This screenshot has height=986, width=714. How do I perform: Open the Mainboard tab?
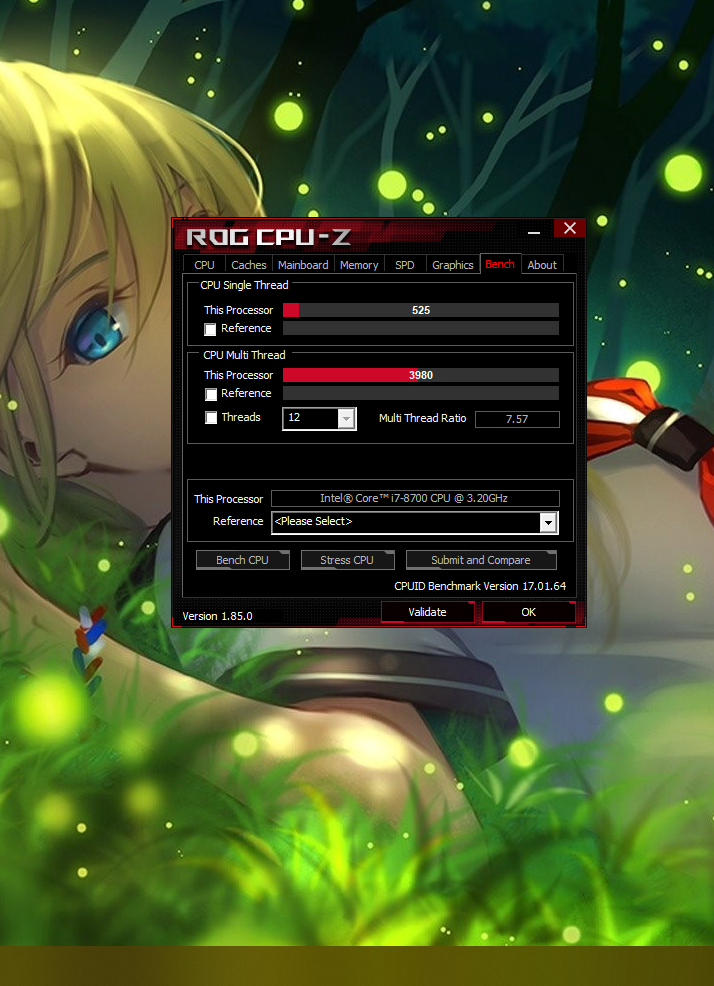pos(303,265)
